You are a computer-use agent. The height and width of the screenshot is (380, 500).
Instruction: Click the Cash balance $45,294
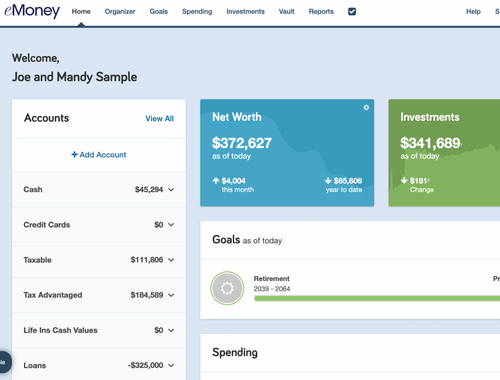[x=149, y=190]
